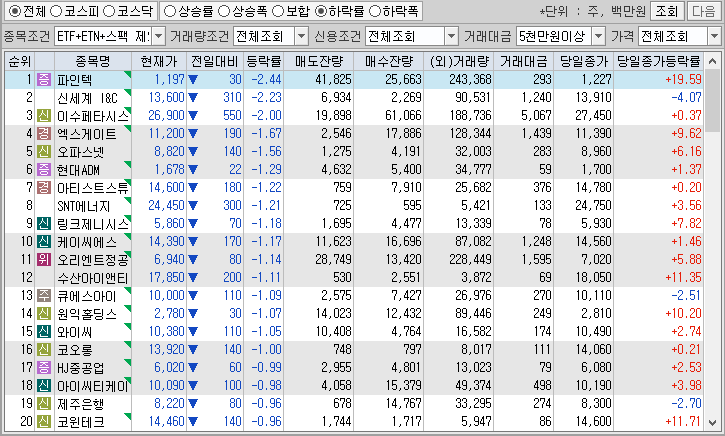
Task: Select stock name 오리엔트정공
Action: point(93,260)
